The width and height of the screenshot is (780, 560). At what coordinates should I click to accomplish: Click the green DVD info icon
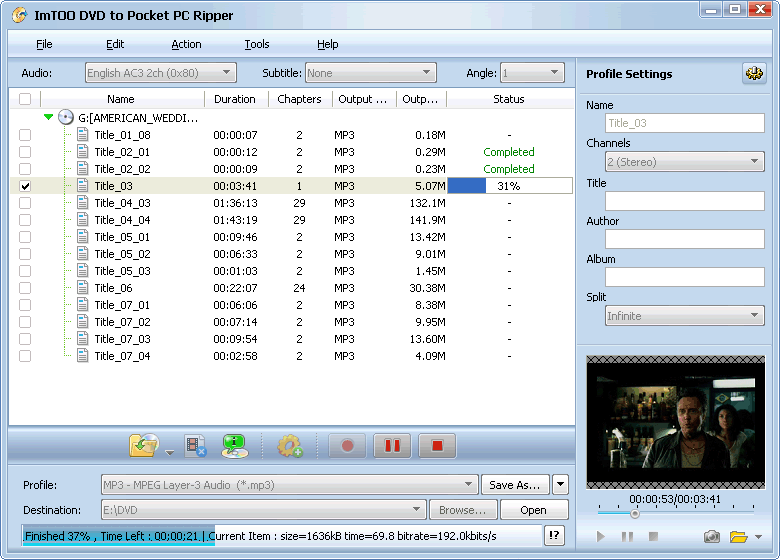(235, 446)
